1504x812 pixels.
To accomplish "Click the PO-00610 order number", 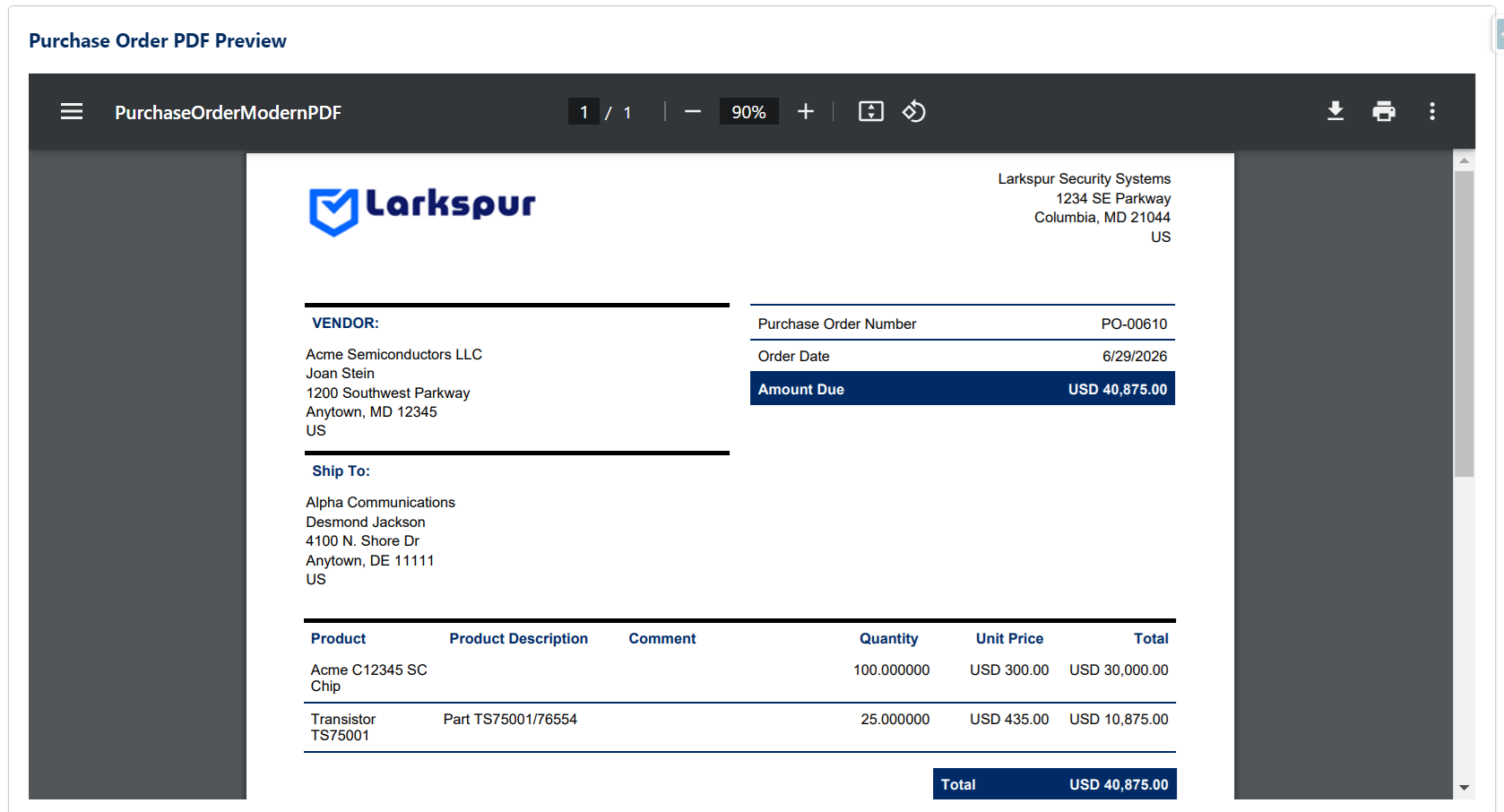I will [x=1134, y=324].
